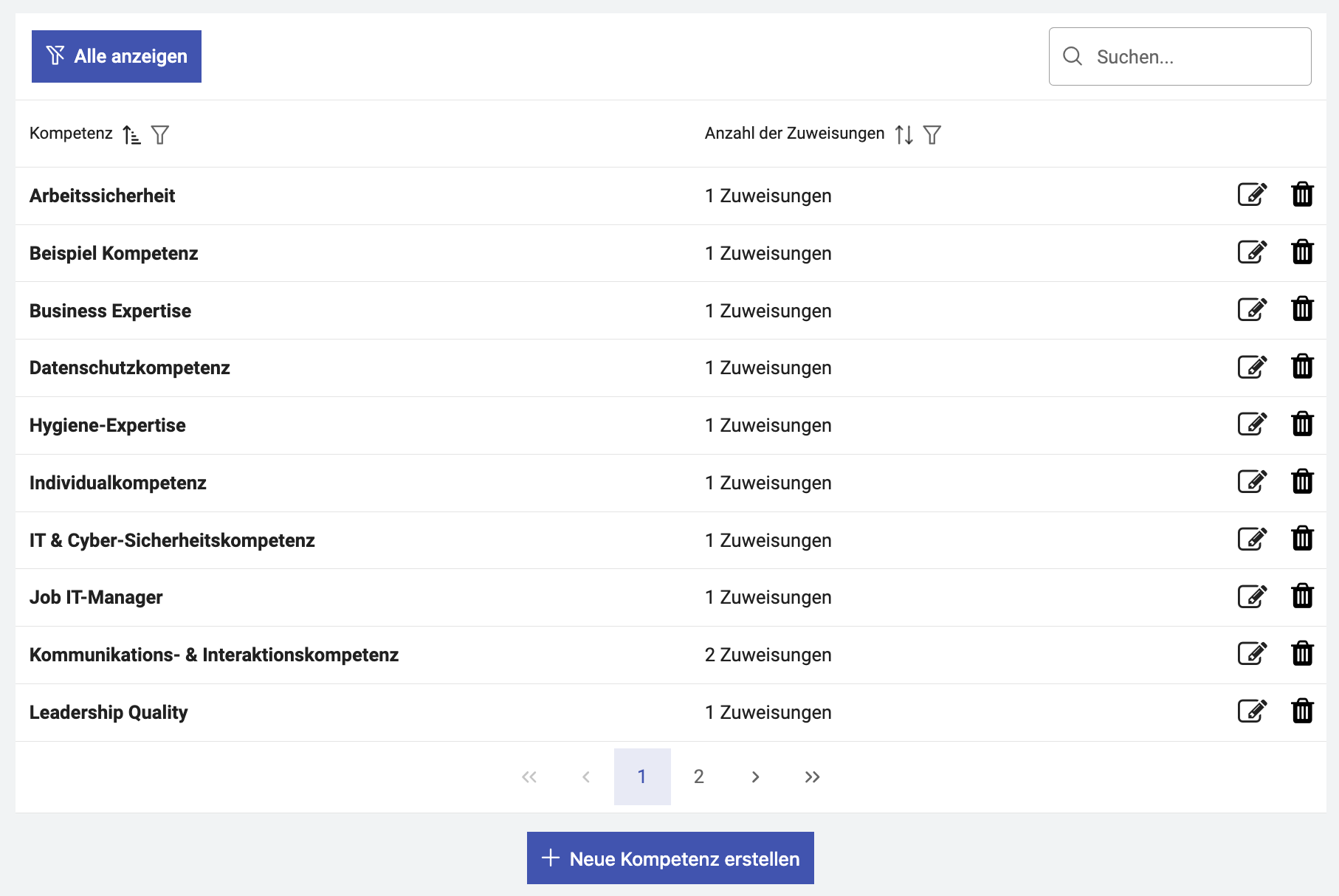Select page 1 in pagination
The height and width of the screenshot is (896, 1339).
pyautogui.click(x=641, y=776)
